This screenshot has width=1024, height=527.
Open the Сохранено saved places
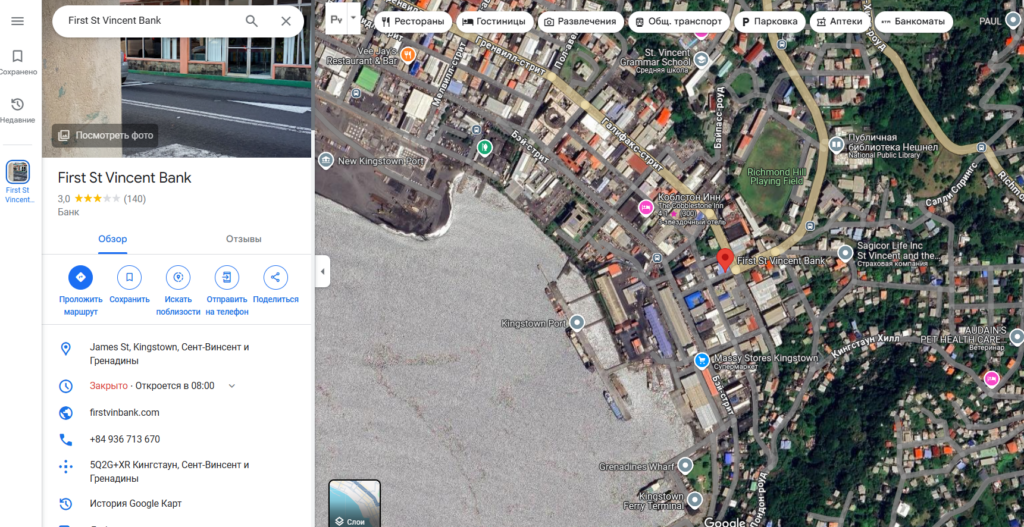coord(18,62)
